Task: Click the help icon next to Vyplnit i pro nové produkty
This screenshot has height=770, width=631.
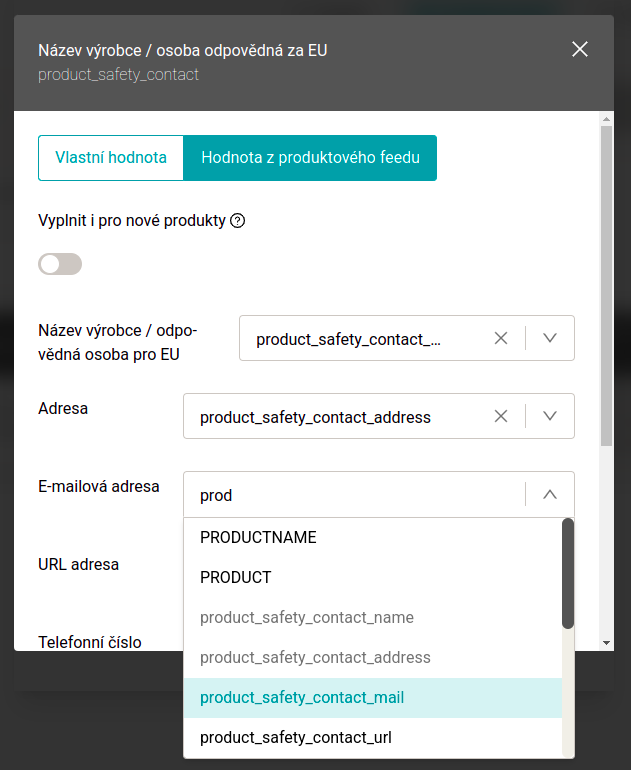Action: (x=238, y=221)
